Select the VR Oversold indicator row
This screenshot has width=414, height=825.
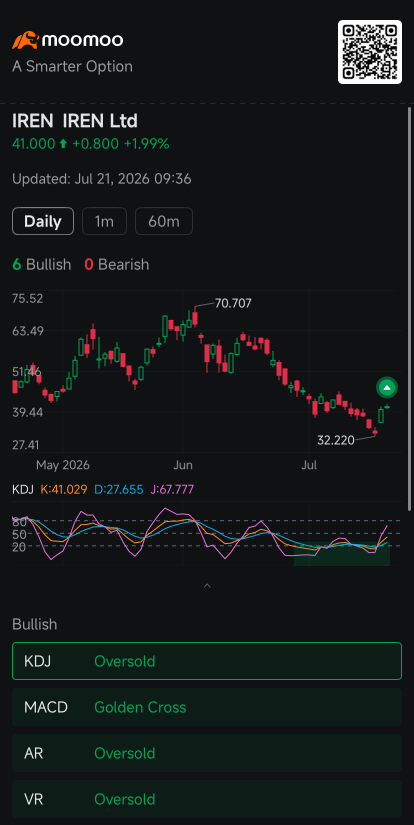click(207, 799)
